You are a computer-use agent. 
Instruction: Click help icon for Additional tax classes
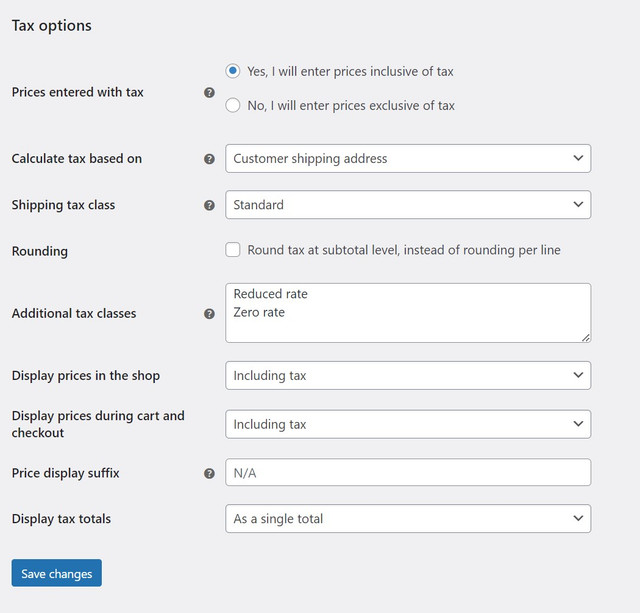(209, 313)
